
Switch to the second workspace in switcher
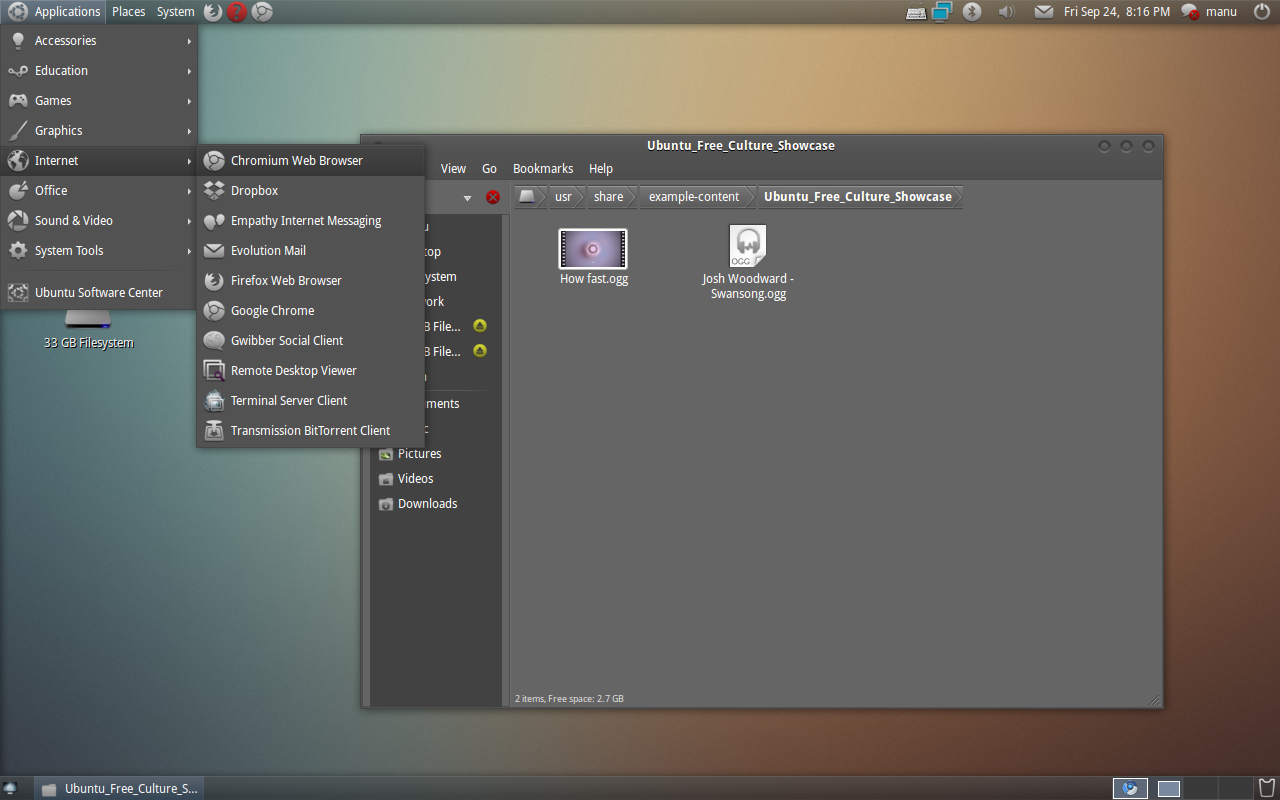pos(1168,789)
